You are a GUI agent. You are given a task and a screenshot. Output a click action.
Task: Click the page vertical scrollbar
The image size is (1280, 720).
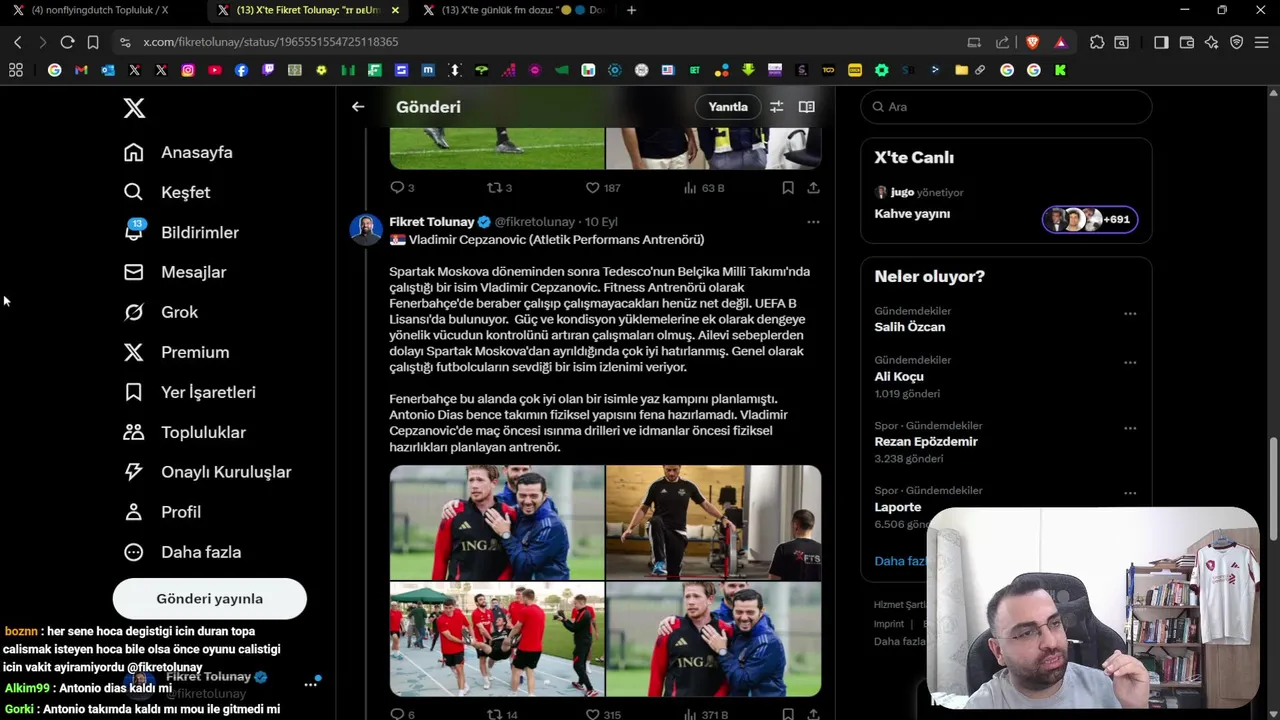point(1273,490)
